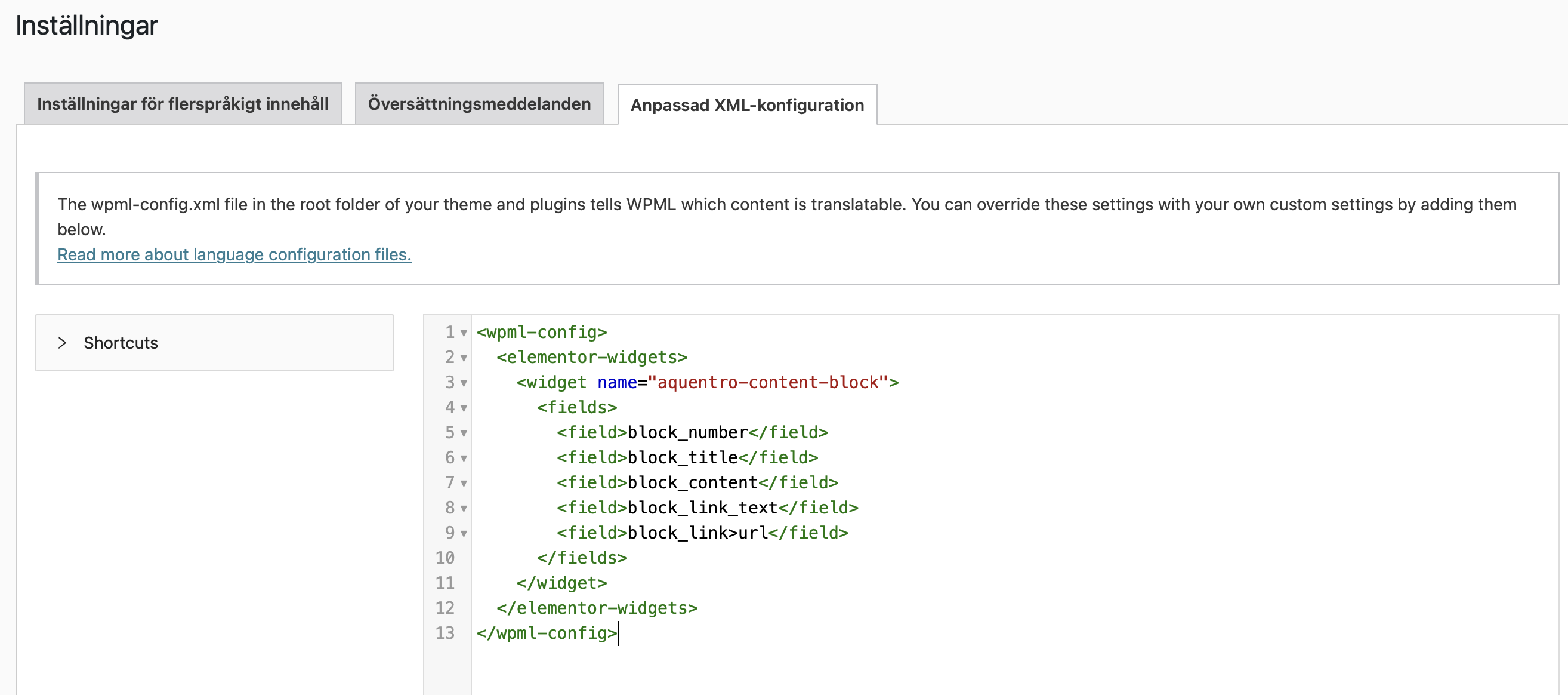Toggle fold arrow on line 6
This screenshot has height=695, width=1568.
[x=464, y=458]
